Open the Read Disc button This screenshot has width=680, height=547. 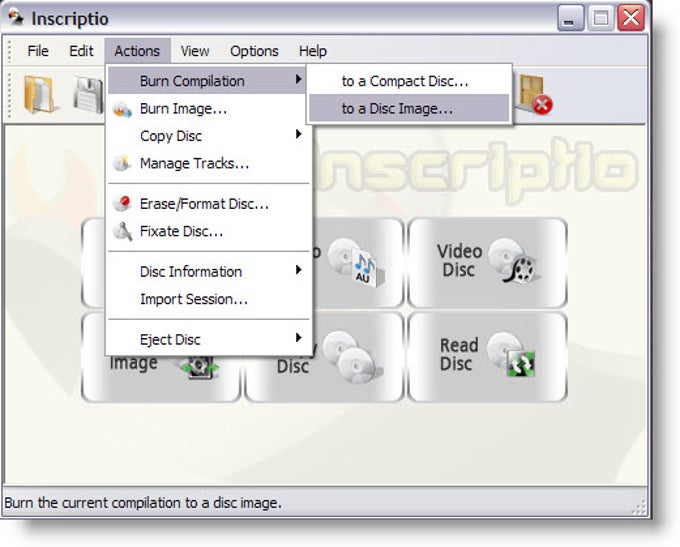487,356
